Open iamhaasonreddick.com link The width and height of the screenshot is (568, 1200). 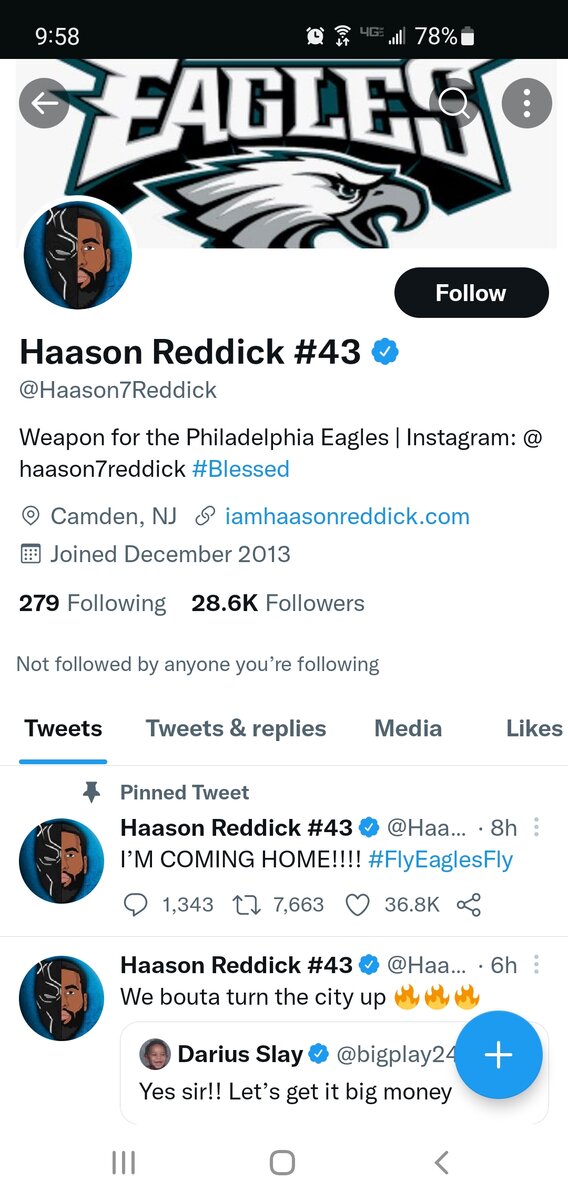click(347, 517)
